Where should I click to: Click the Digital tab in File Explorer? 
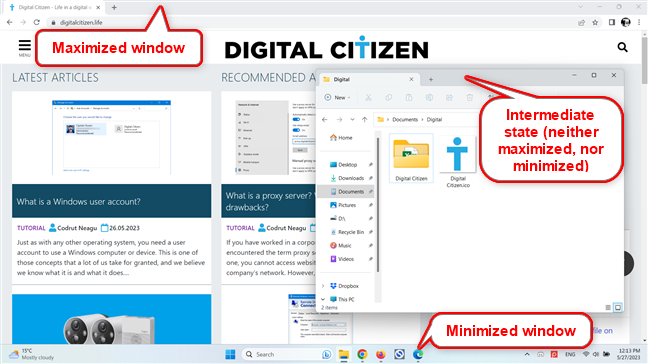click(x=369, y=79)
